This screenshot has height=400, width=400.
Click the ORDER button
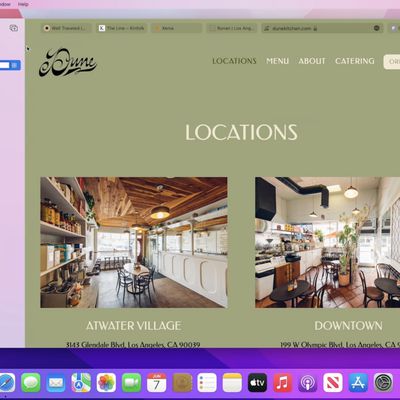point(392,62)
